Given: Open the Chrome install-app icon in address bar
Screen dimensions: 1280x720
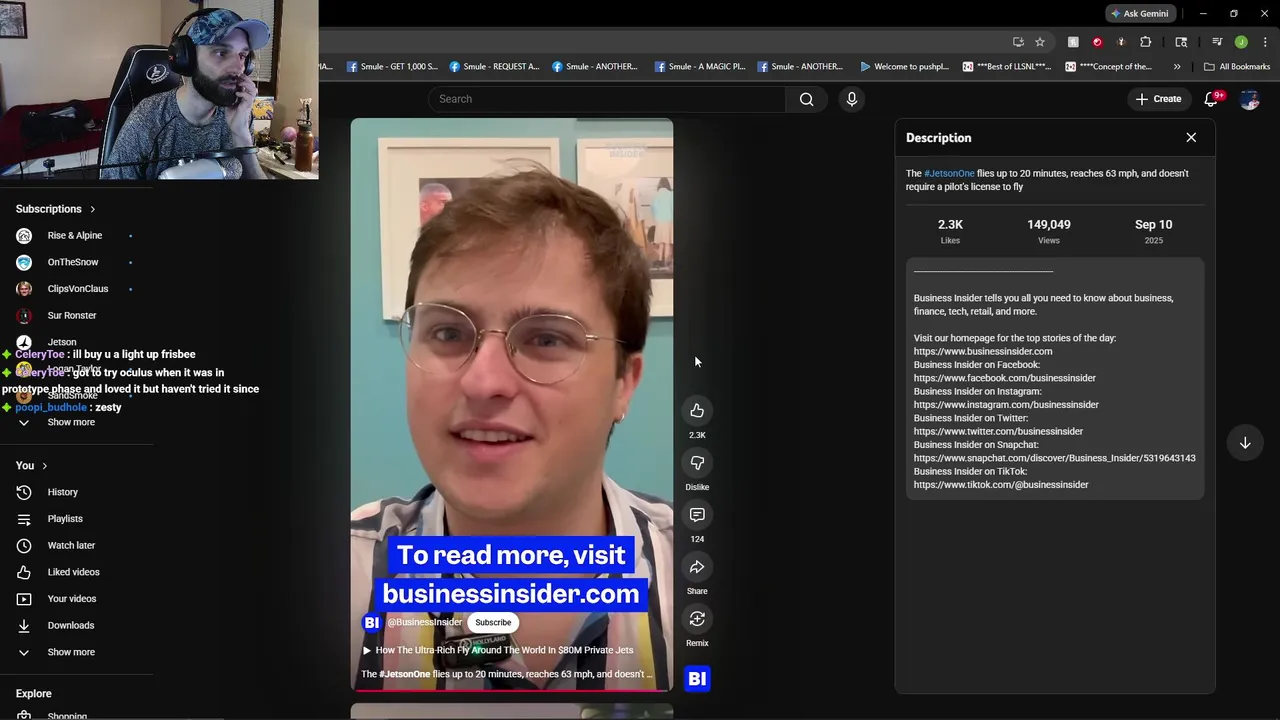Looking at the screenshot, I should tap(1018, 42).
